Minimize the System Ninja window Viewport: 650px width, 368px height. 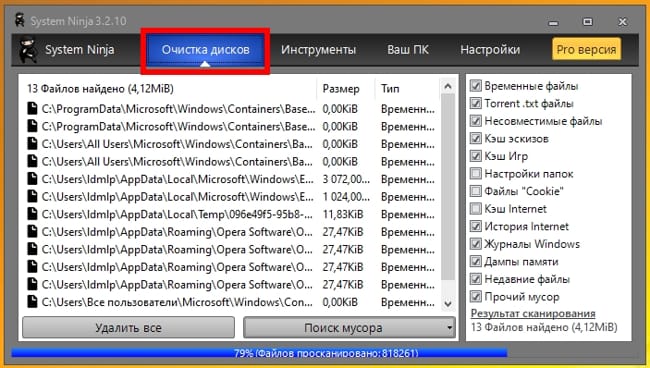point(553,22)
